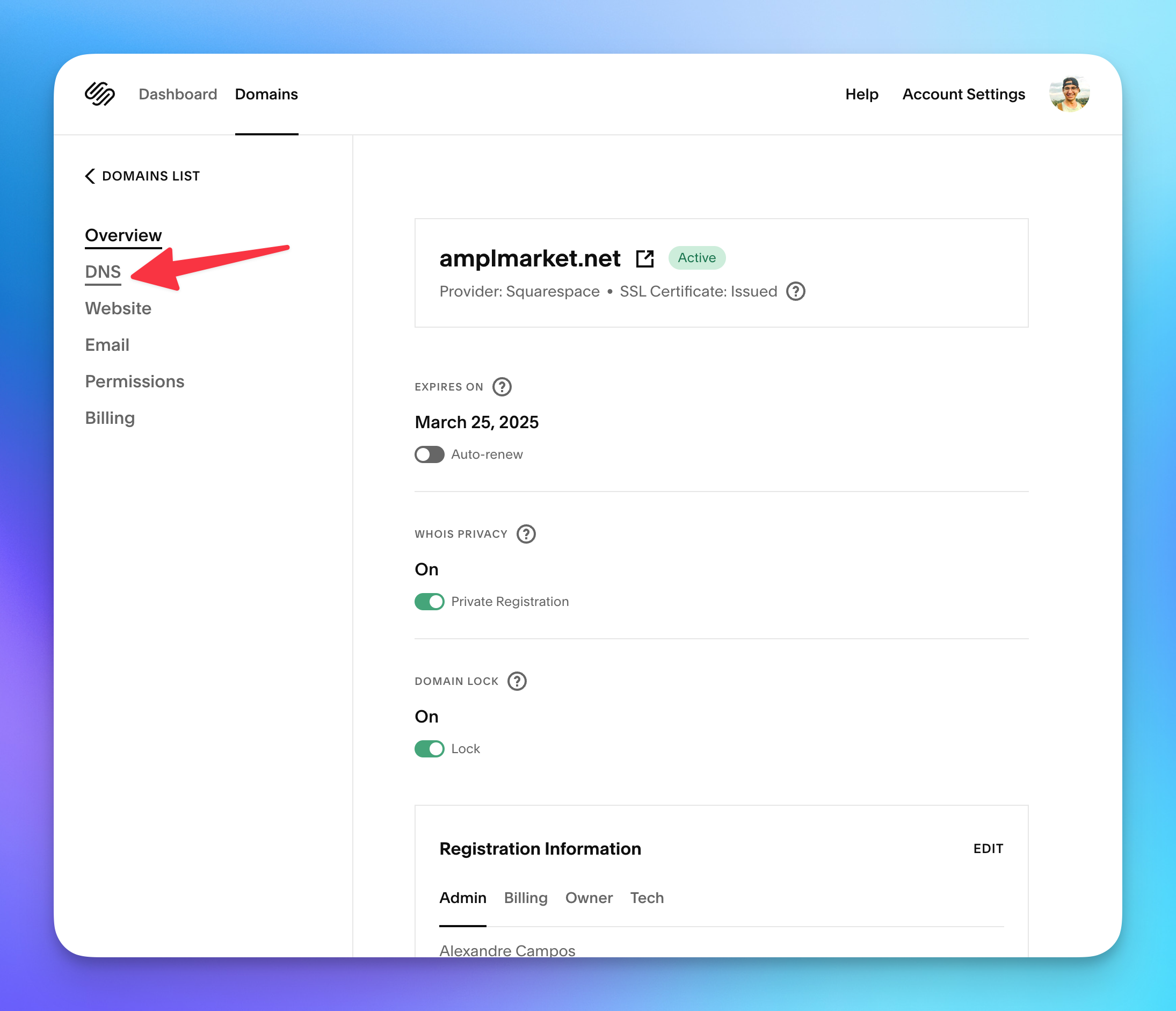Image resolution: width=1176 pixels, height=1011 pixels.
Task: Disable the Private Registration toggle
Action: coord(429,601)
